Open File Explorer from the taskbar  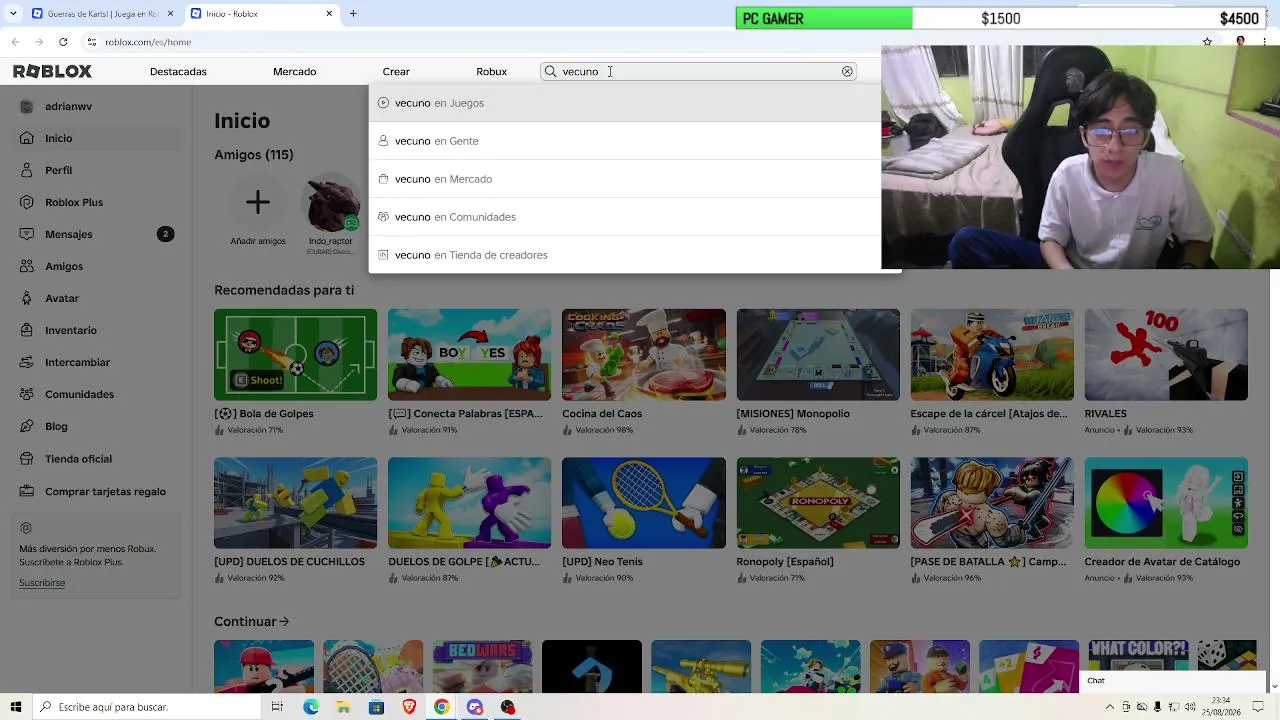[344, 707]
